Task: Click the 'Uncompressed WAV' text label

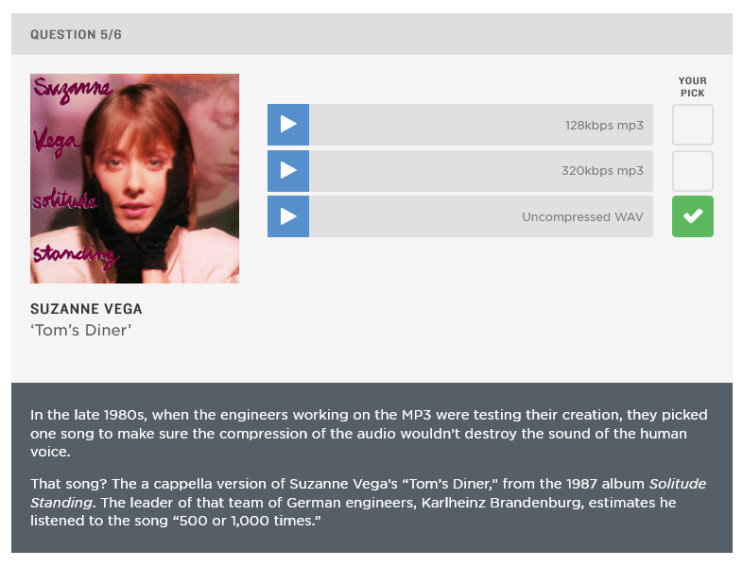Action: click(x=582, y=217)
